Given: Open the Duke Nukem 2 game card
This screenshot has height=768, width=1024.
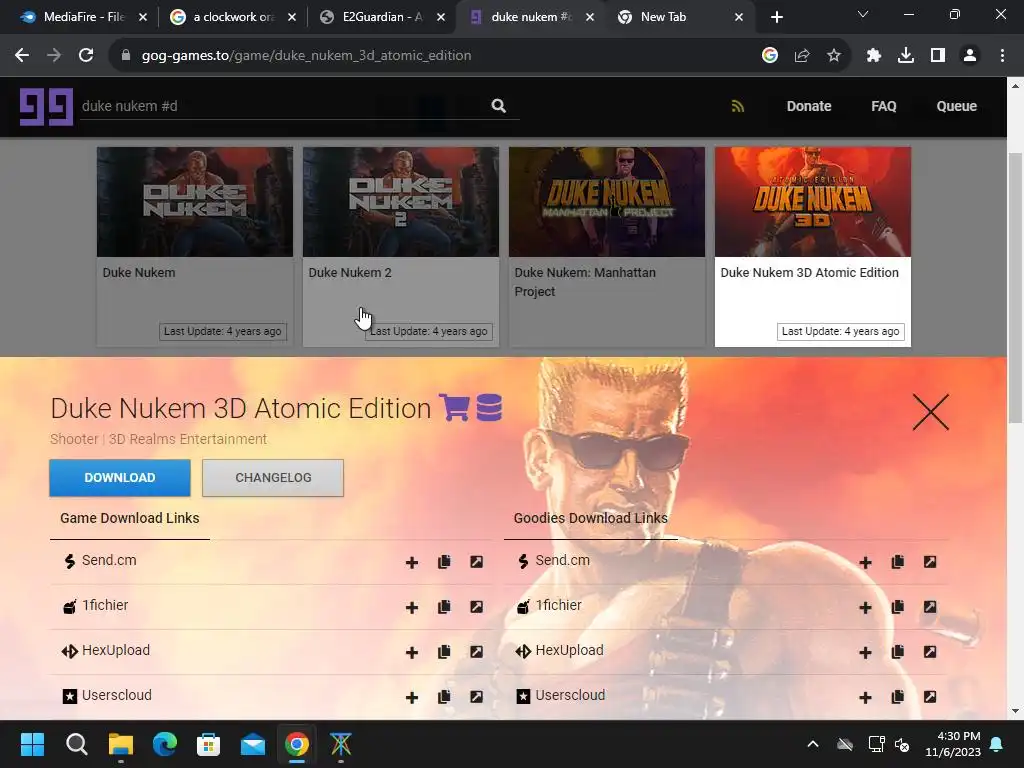Looking at the screenshot, I should 400,246.
